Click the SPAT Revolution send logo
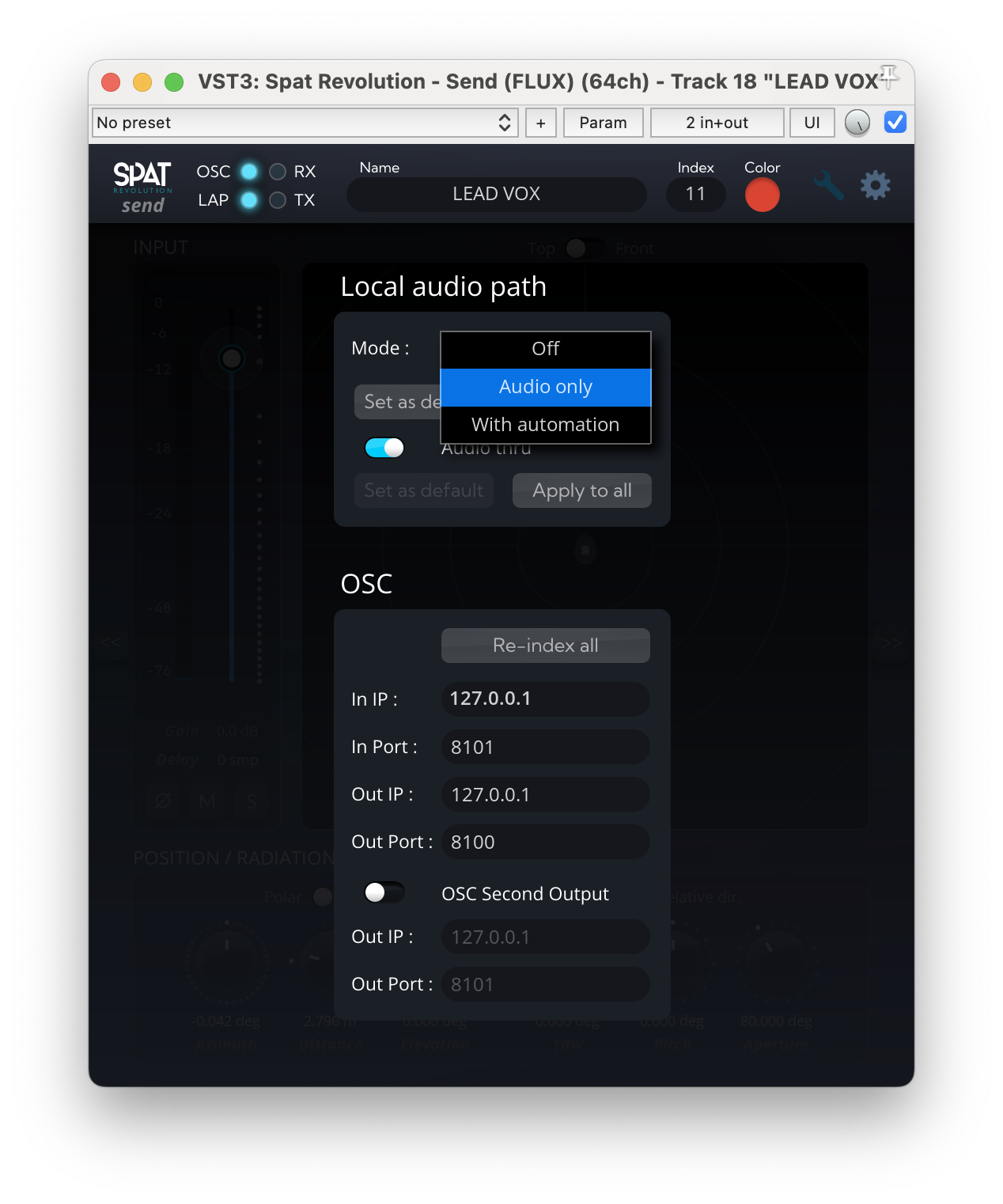This screenshot has width=1003, height=1204. pos(142,188)
